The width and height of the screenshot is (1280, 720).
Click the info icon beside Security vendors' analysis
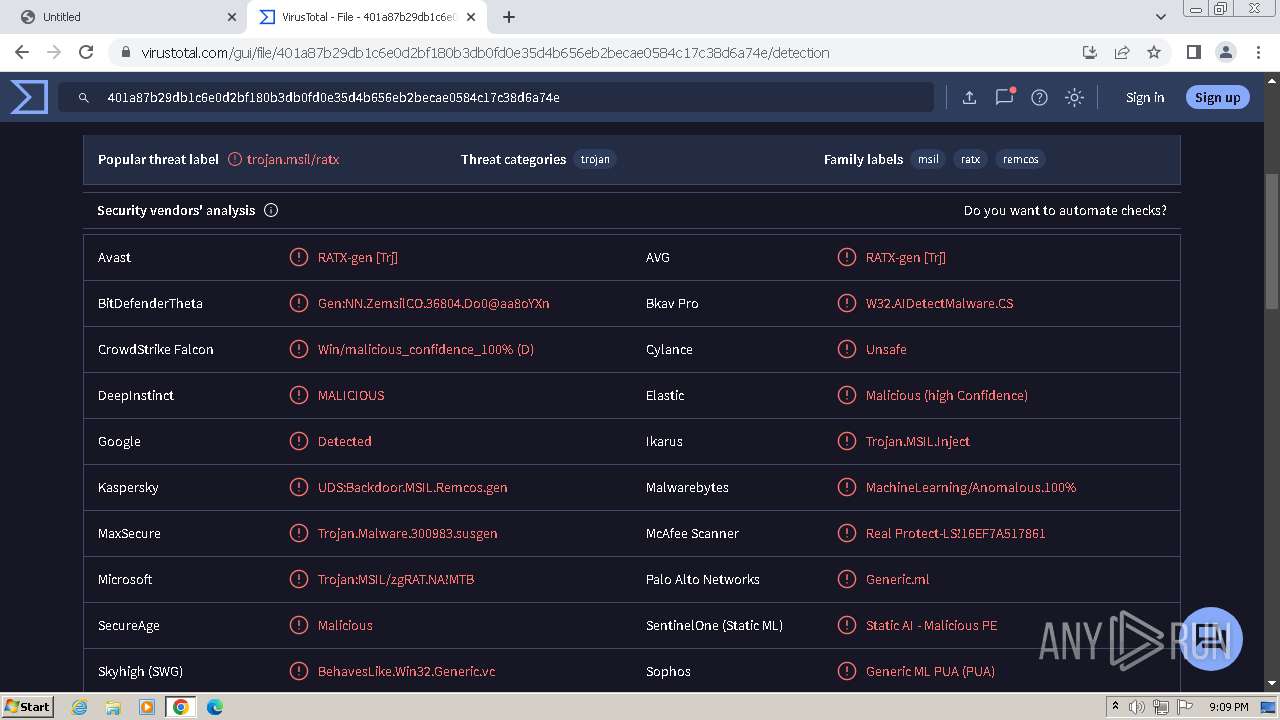tap(271, 210)
